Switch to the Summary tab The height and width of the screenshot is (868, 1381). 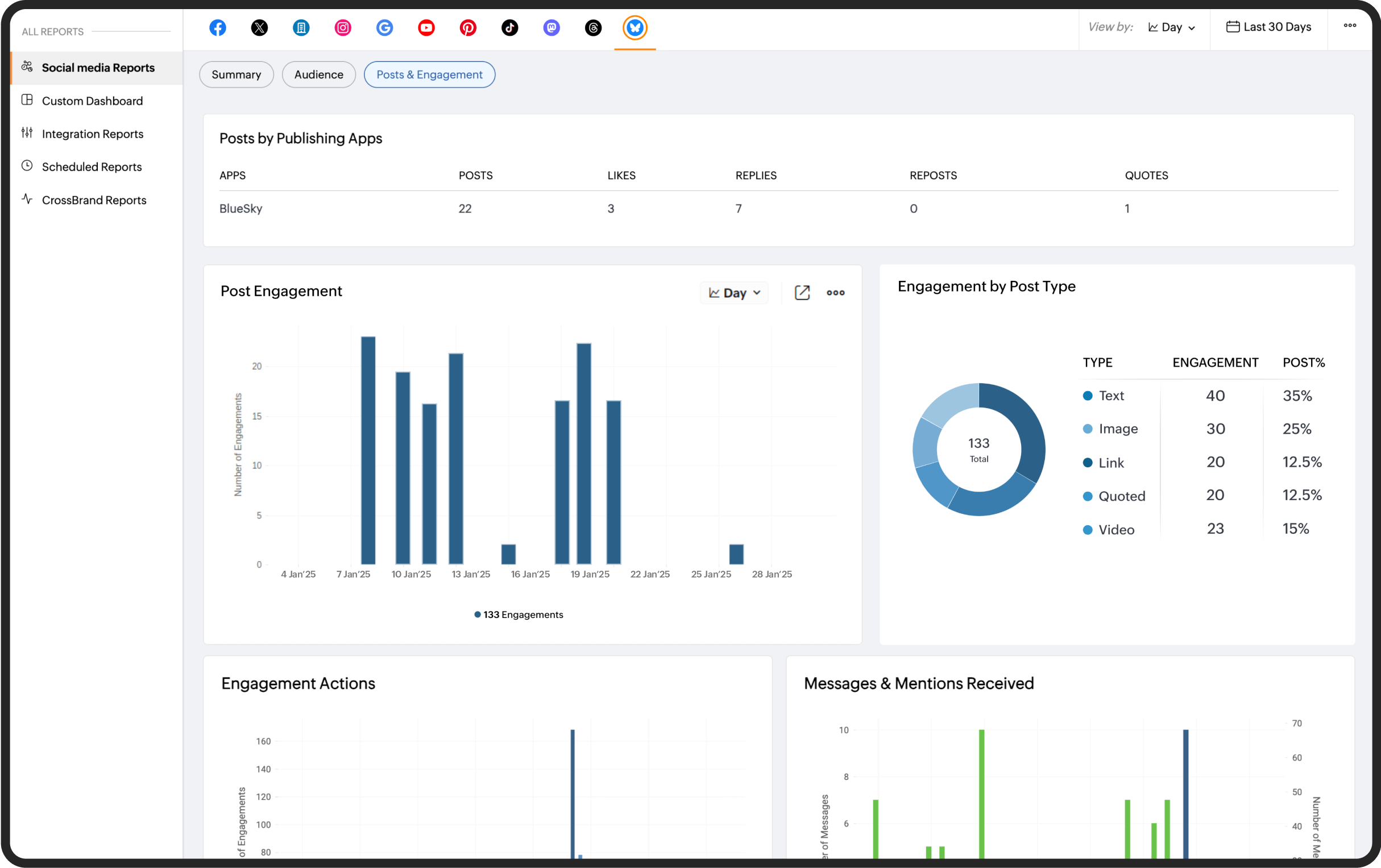pyautogui.click(x=236, y=74)
